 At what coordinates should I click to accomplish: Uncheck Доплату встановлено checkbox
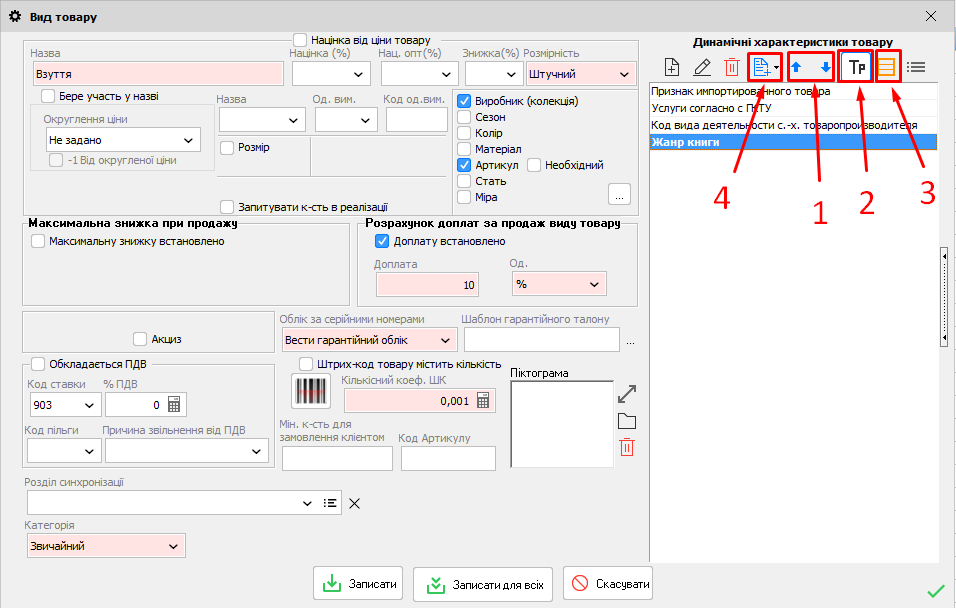(381, 241)
